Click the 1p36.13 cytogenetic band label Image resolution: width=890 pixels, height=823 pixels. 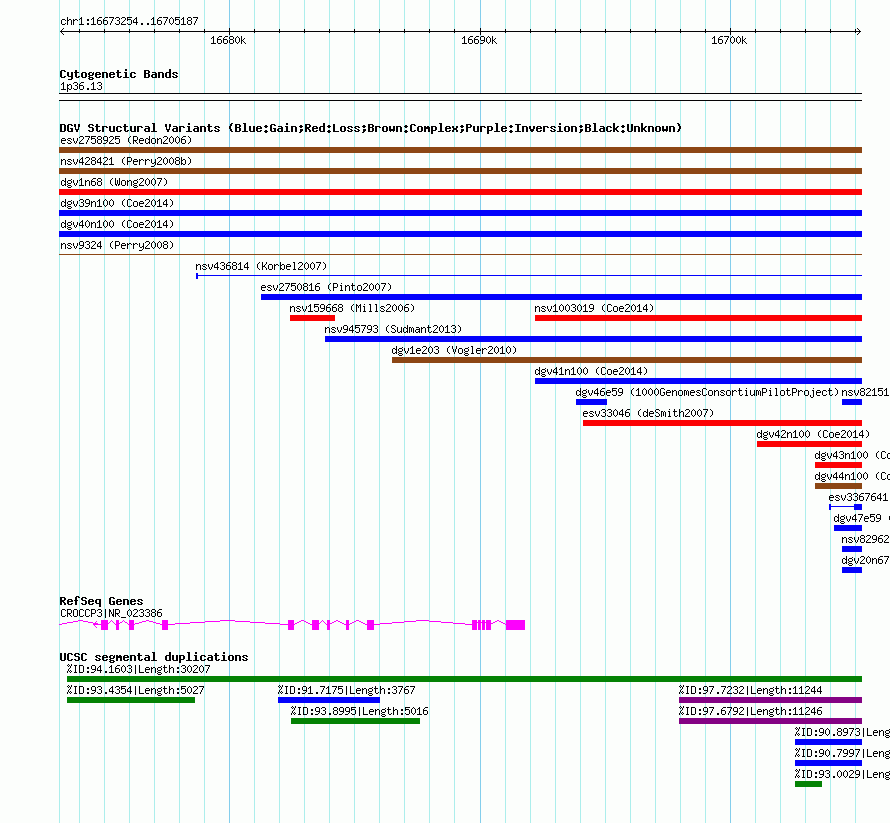click(81, 86)
